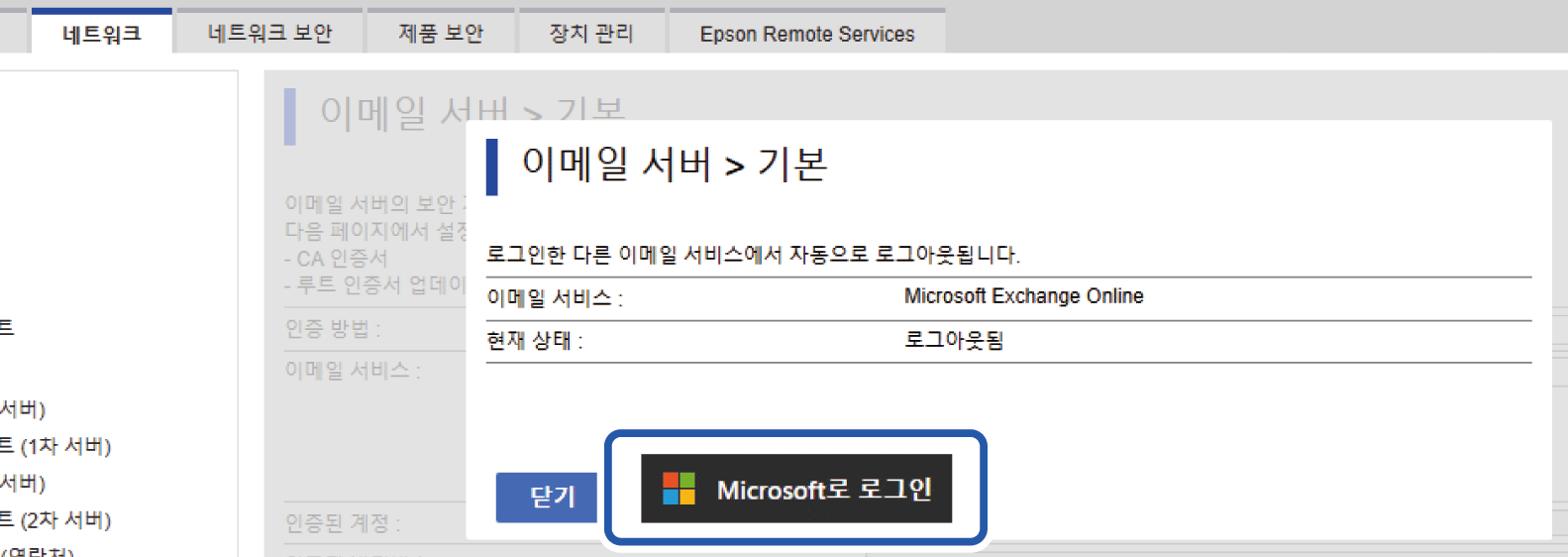The image size is (1568, 557).
Task: Open the 네트워크 보안 tab
Action: click(269, 34)
